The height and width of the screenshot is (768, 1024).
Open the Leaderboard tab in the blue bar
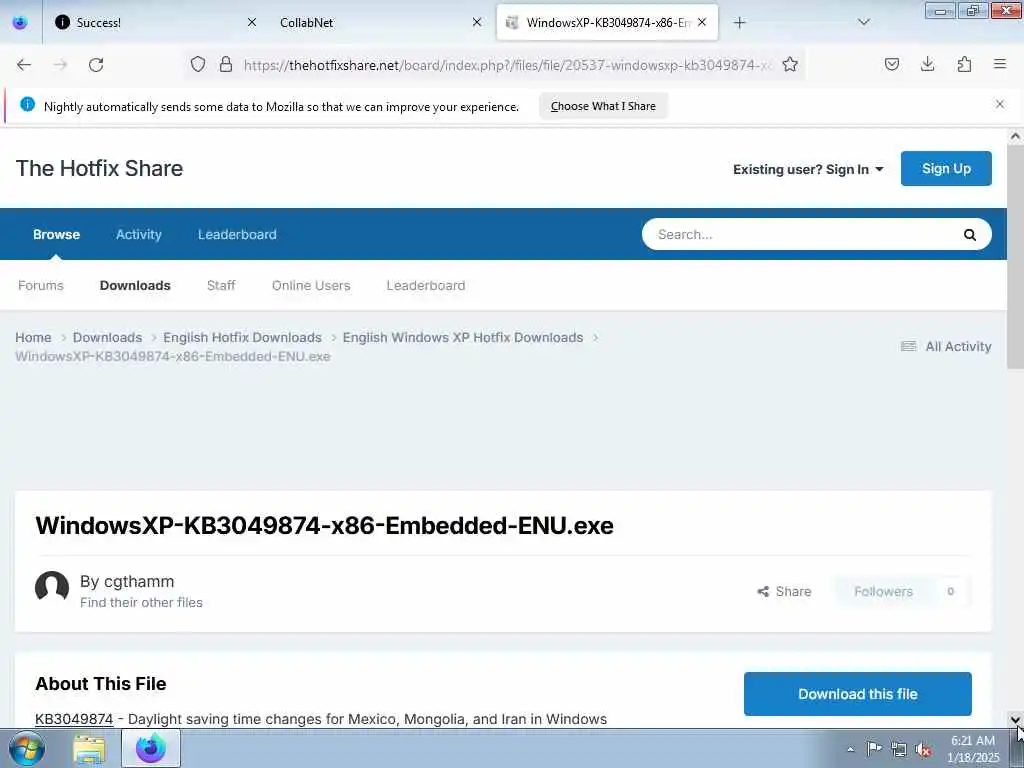[x=237, y=234]
